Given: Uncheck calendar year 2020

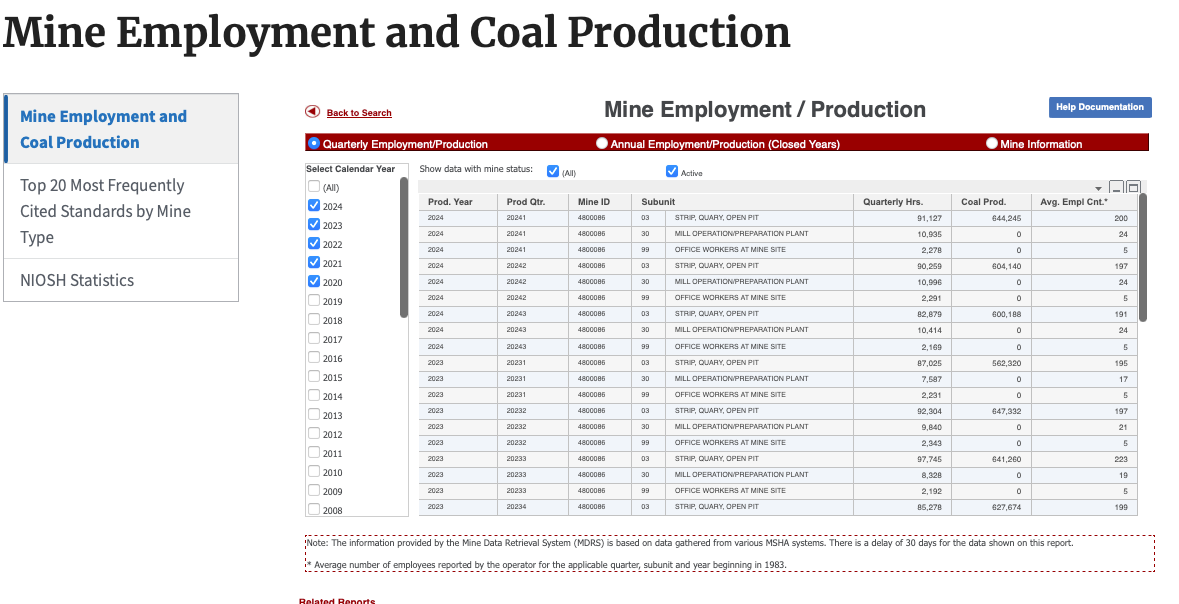Looking at the screenshot, I should 314,281.
